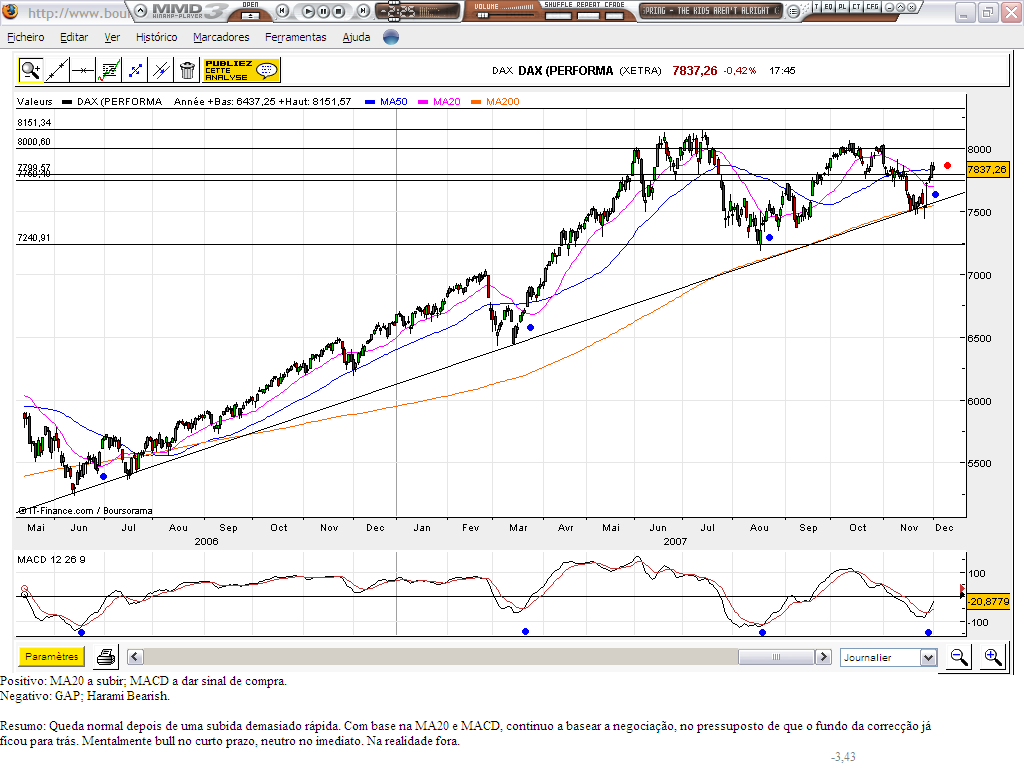Open the indicators chart icon

point(109,70)
